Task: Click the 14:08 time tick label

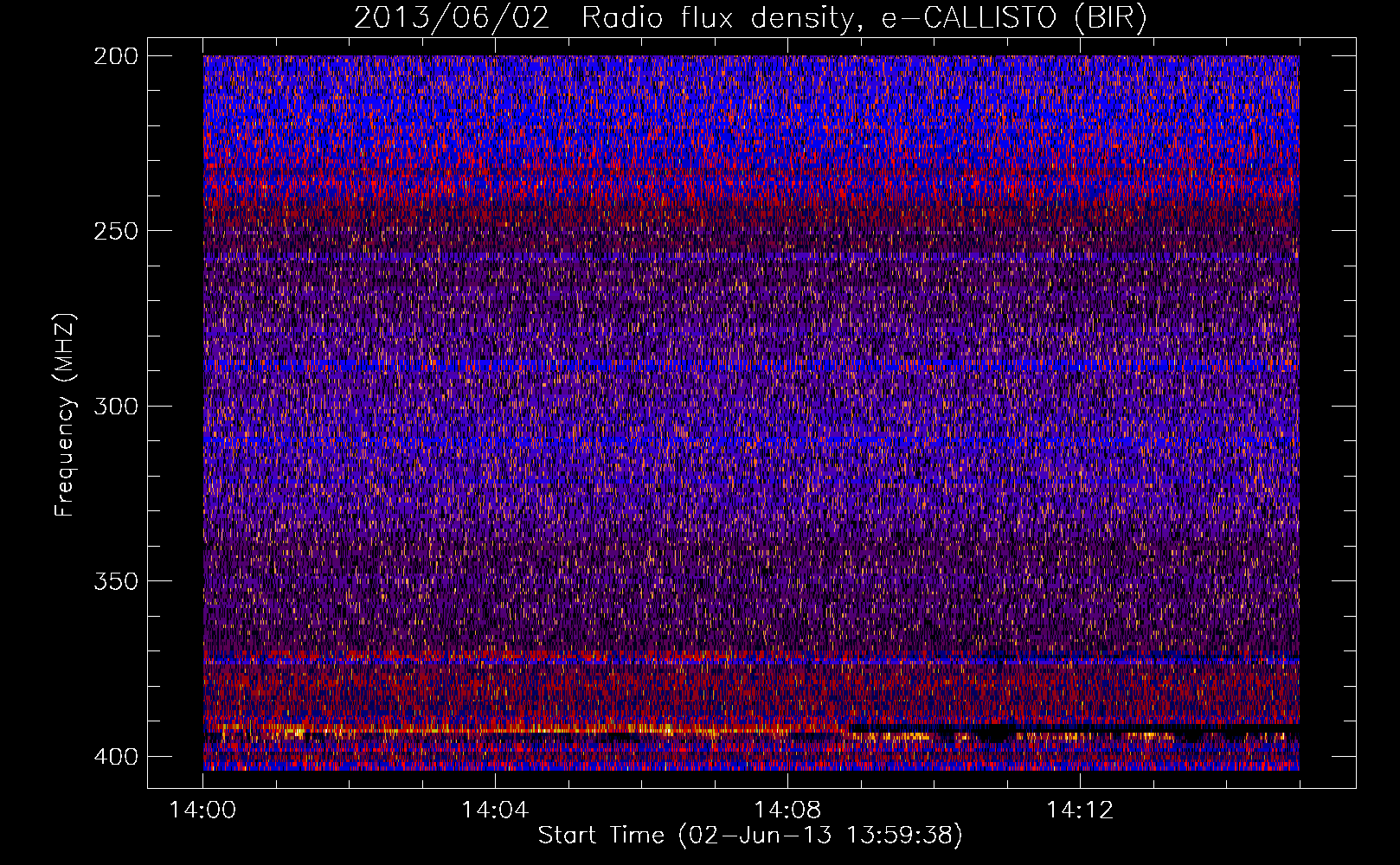Action: tap(787, 811)
